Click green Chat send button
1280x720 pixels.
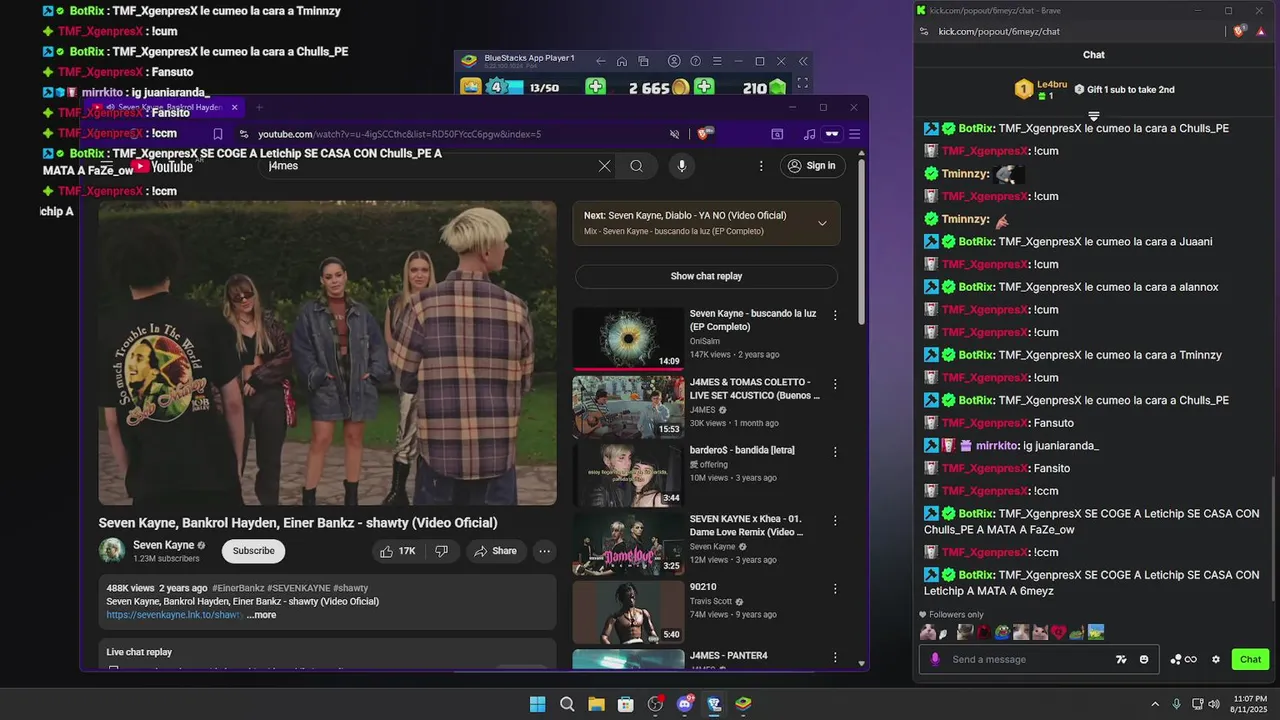[x=1250, y=659]
